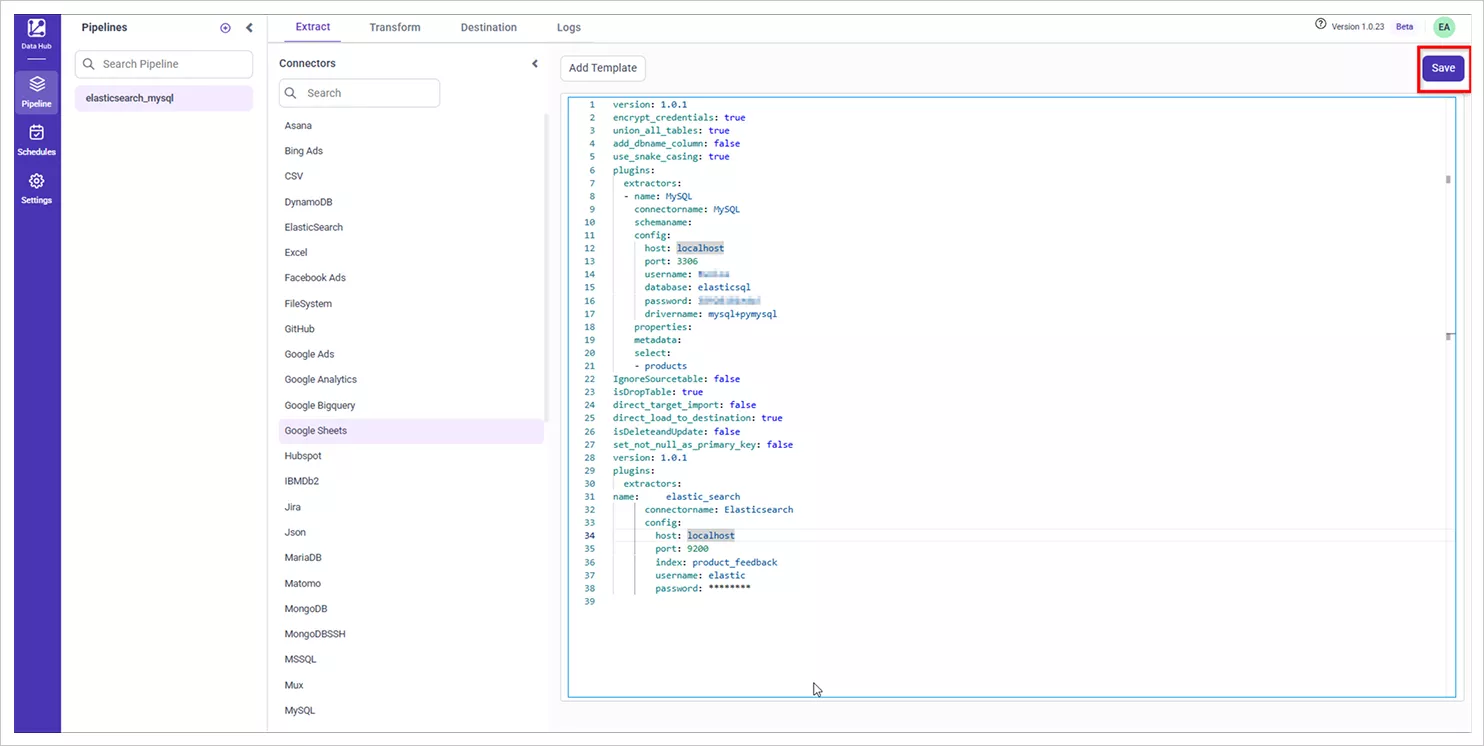Open the Pipeline section in the sidebar
Viewport: 1484px width, 746px height.
pos(37,91)
